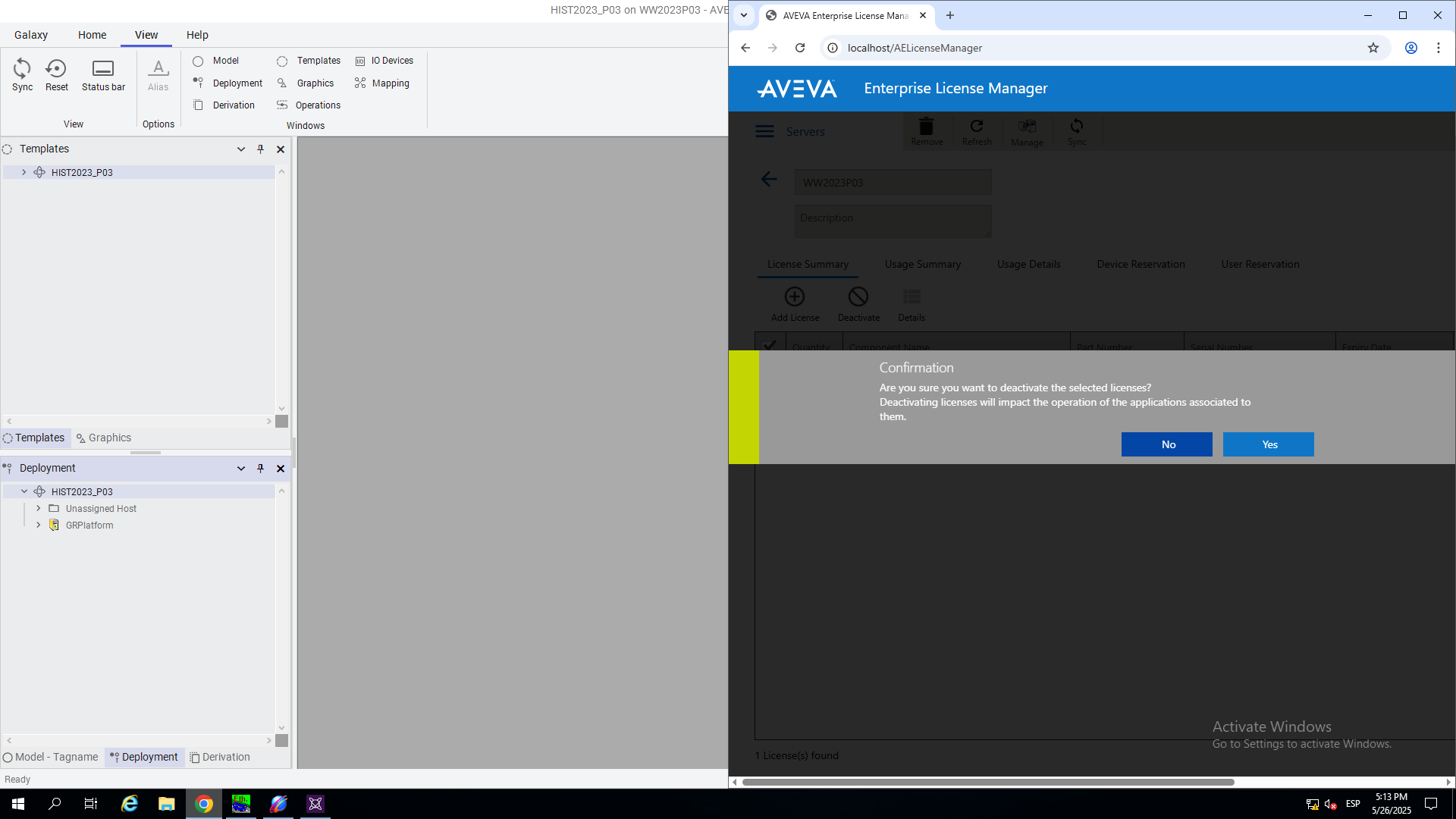This screenshot has width=1456, height=819.
Task: Click the Reset layout icon
Action: [x=56, y=74]
